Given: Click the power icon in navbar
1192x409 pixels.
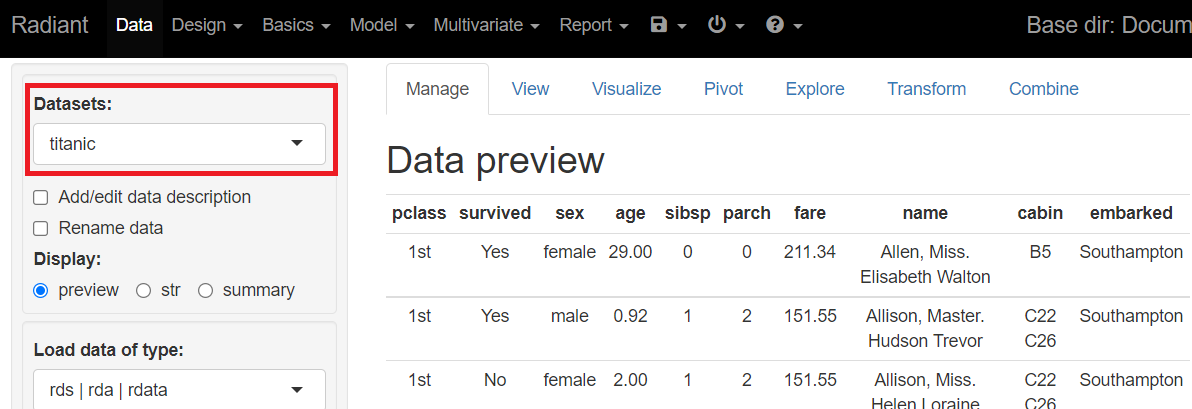Looking at the screenshot, I should 726,25.
